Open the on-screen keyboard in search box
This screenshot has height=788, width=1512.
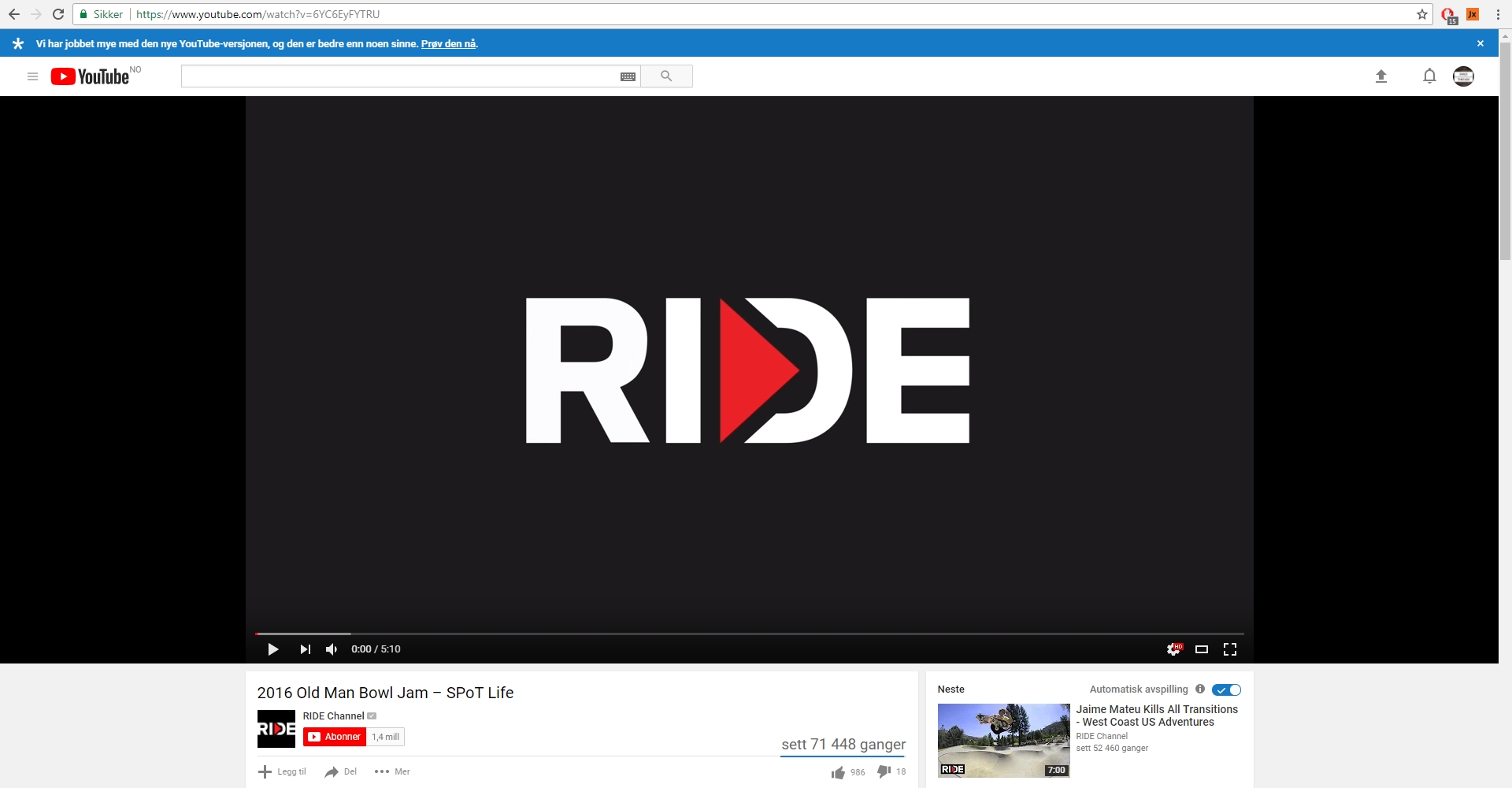(x=628, y=76)
